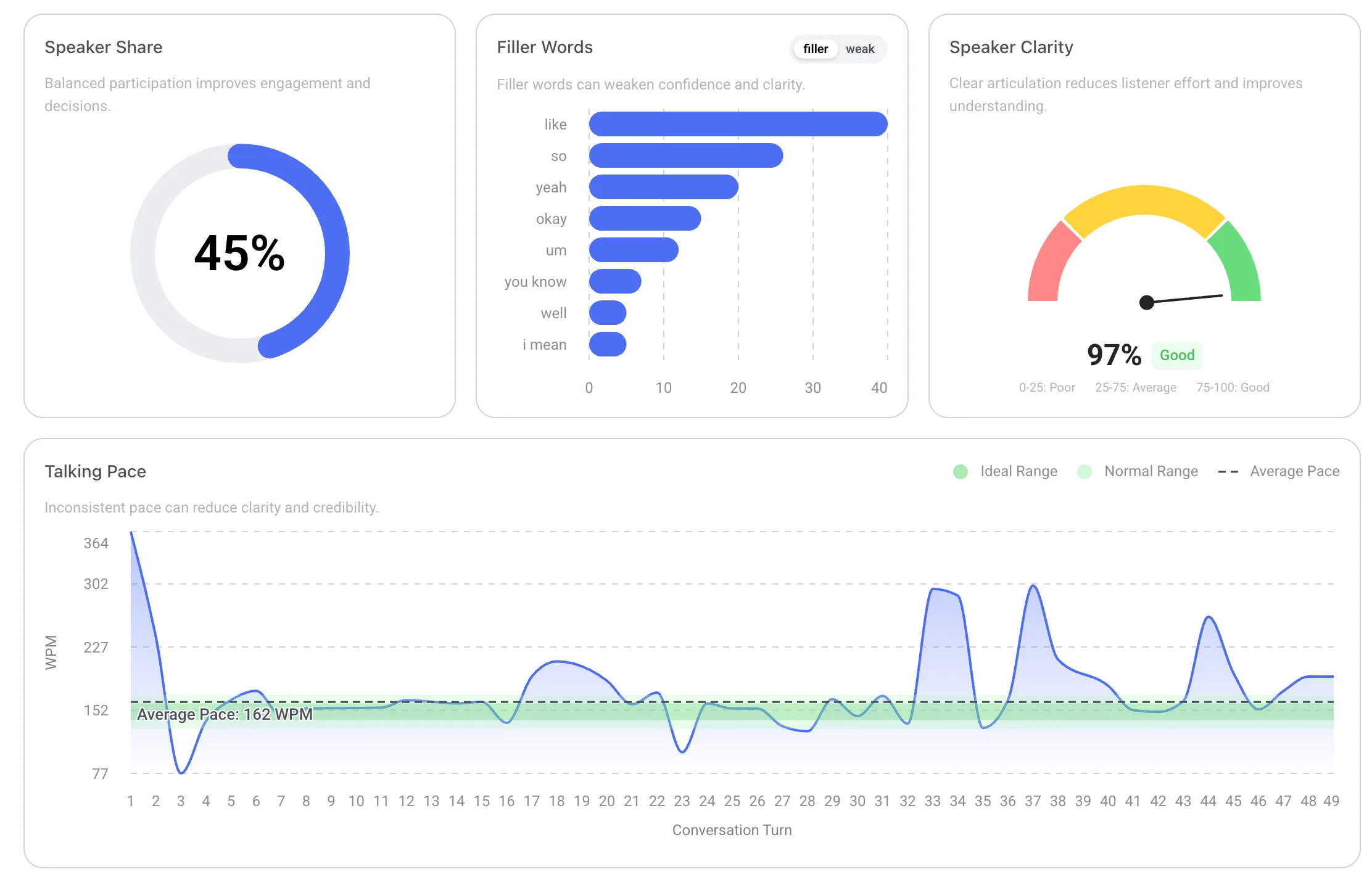The height and width of the screenshot is (877, 1372).
Task: Click the green Ideal Range legend dot
Action: (x=961, y=472)
